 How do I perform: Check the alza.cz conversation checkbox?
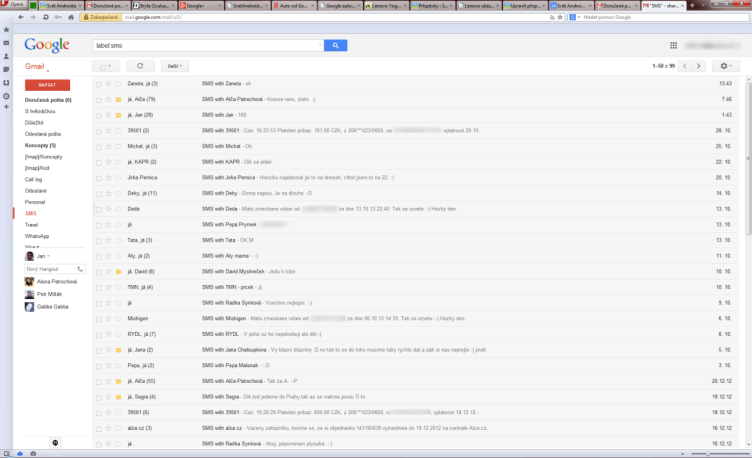(x=99, y=429)
